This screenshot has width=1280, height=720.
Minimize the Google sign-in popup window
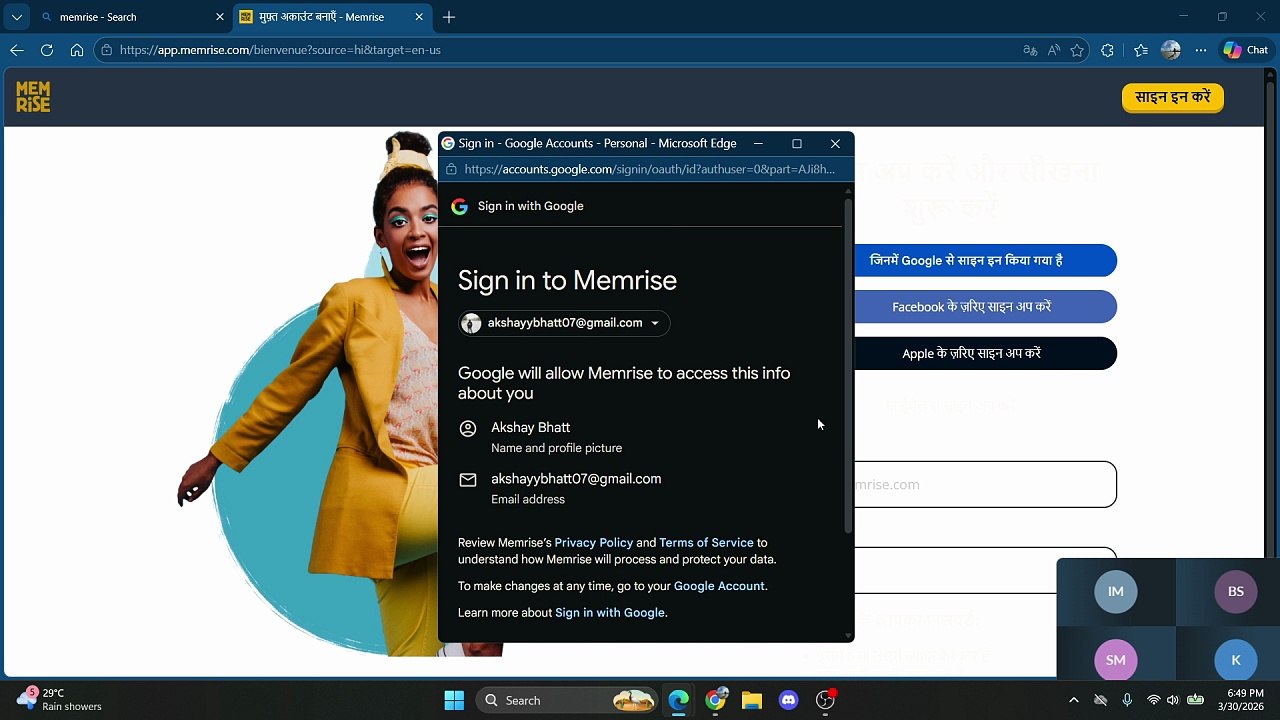(x=758, y=143)
